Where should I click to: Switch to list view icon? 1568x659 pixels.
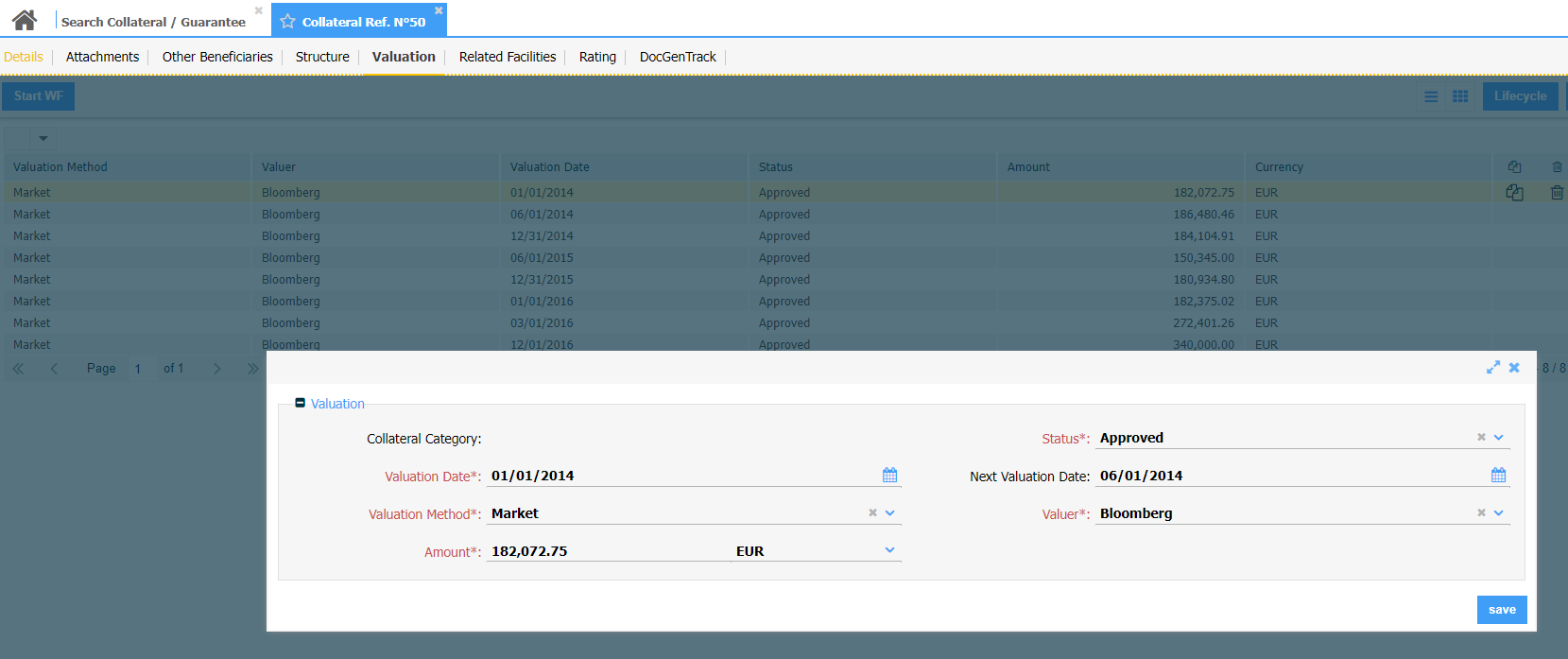click(x=1431, y=96)
